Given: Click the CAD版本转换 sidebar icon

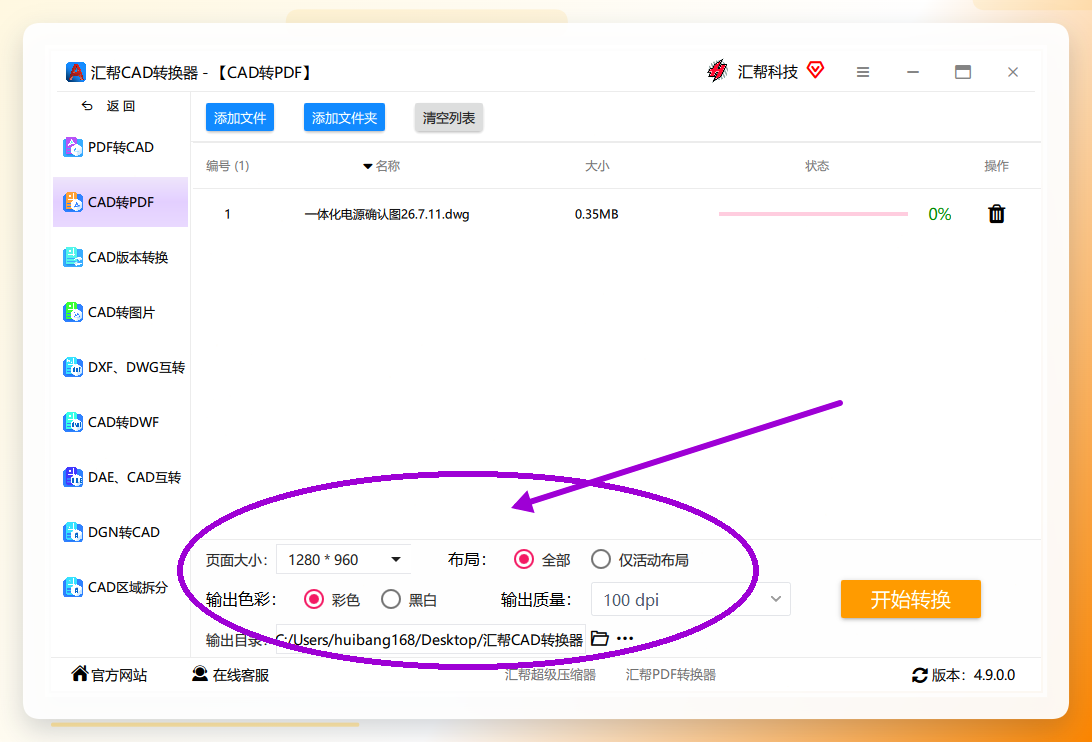Looking at the screenshot, I should (72, 257).
